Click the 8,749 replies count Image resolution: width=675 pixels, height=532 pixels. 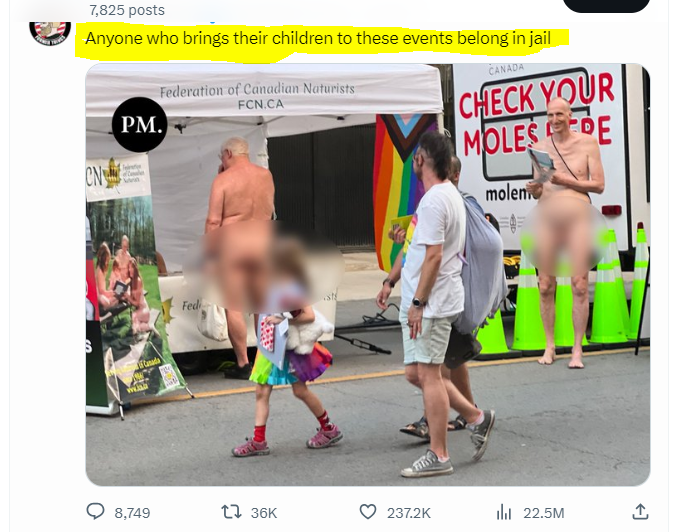pyautogui.click(x=132, y=513)
